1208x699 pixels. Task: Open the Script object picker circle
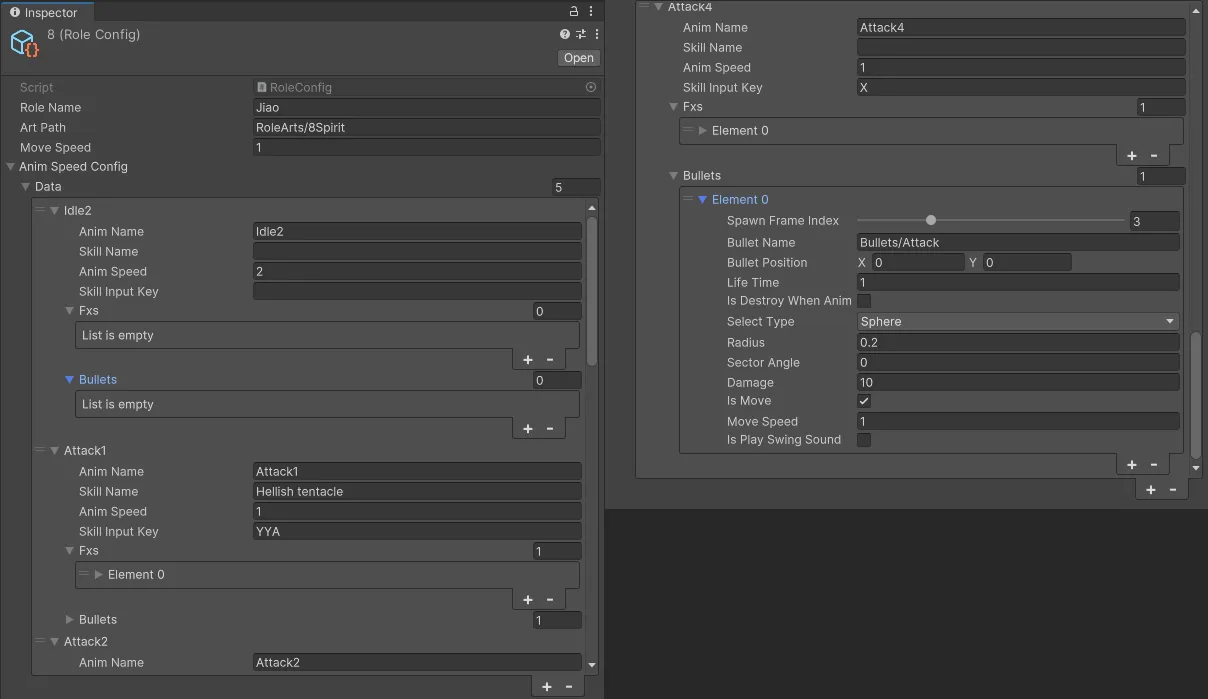(591, 87)
